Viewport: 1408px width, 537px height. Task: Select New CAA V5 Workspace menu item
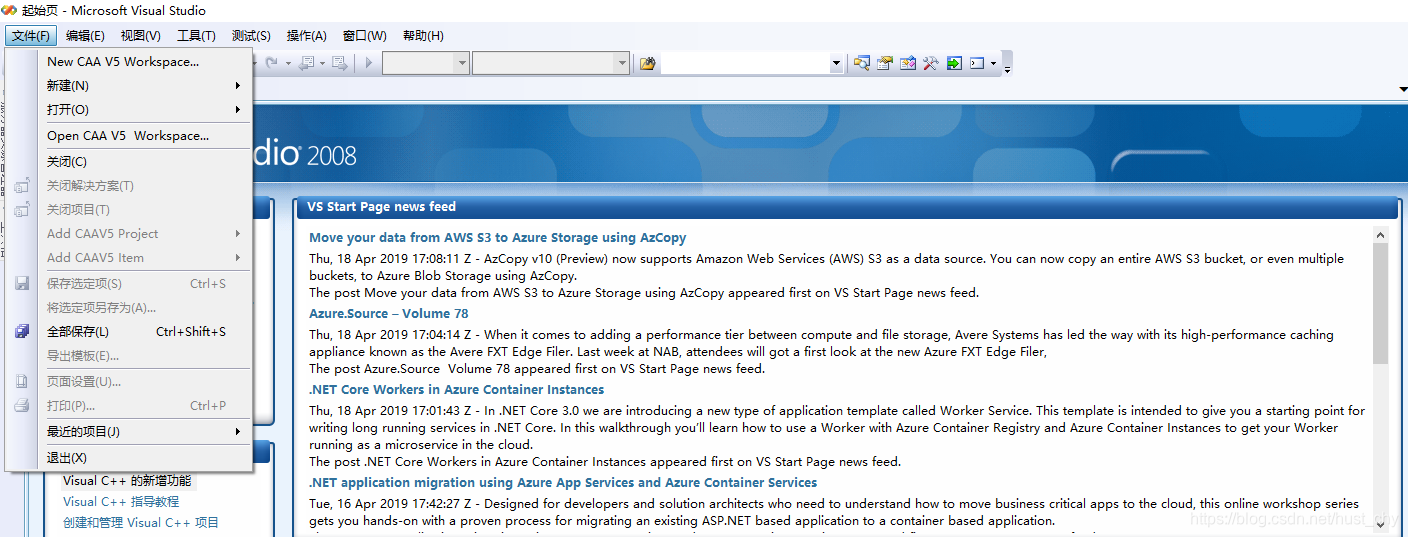click(123, 62)
